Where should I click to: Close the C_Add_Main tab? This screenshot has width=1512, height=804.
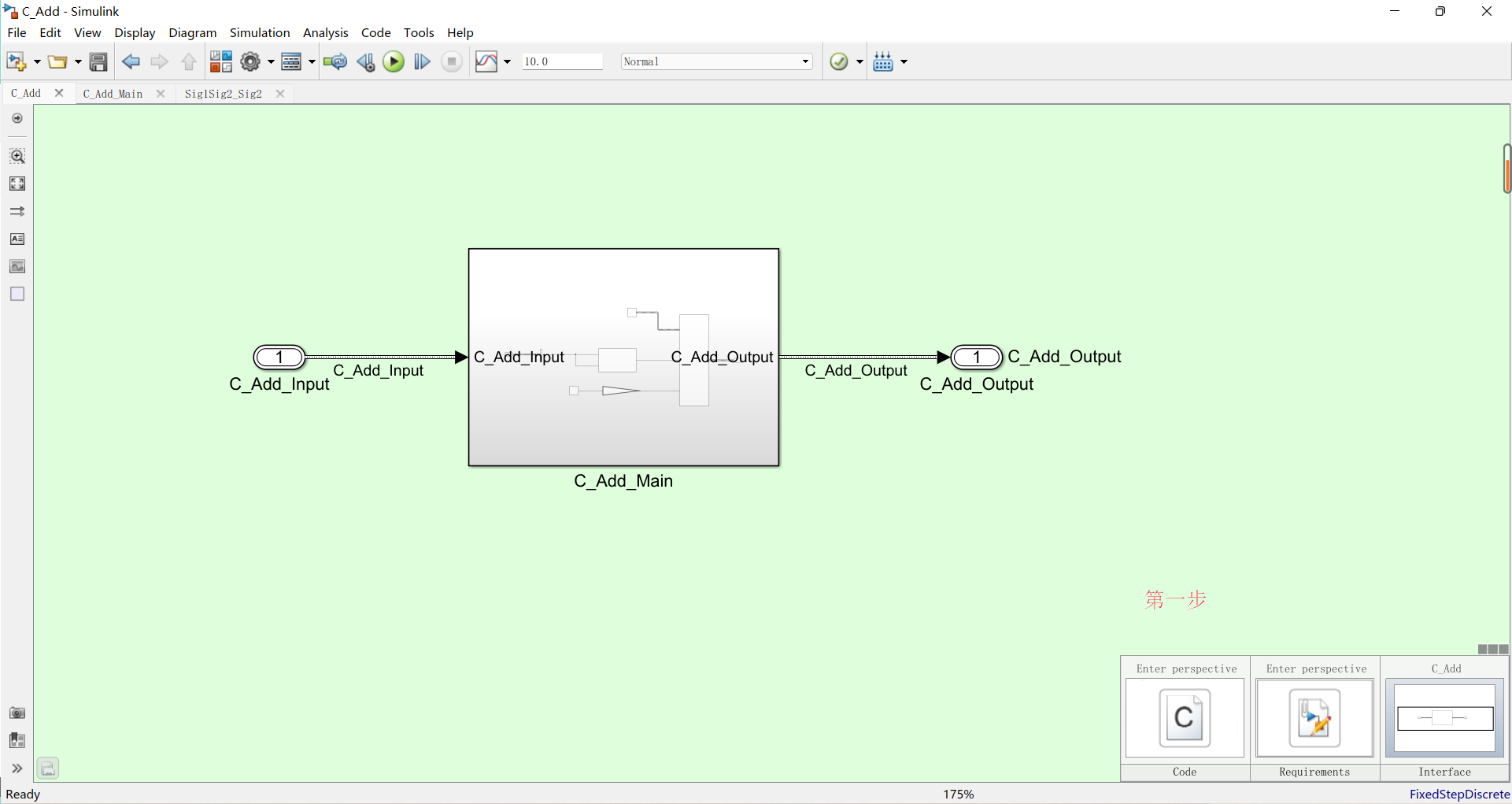pos(161,94)
